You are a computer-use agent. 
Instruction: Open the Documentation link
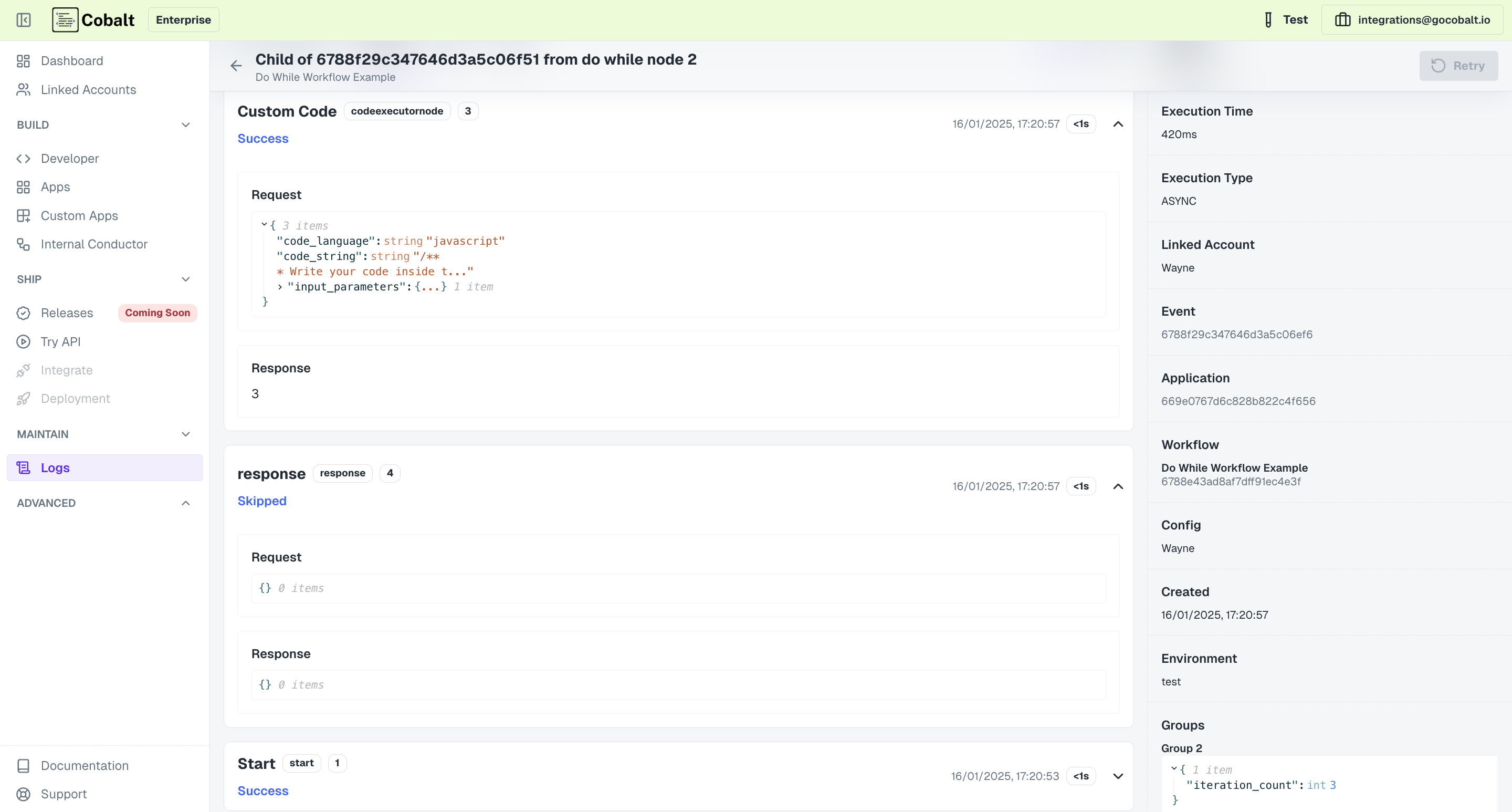85,765
